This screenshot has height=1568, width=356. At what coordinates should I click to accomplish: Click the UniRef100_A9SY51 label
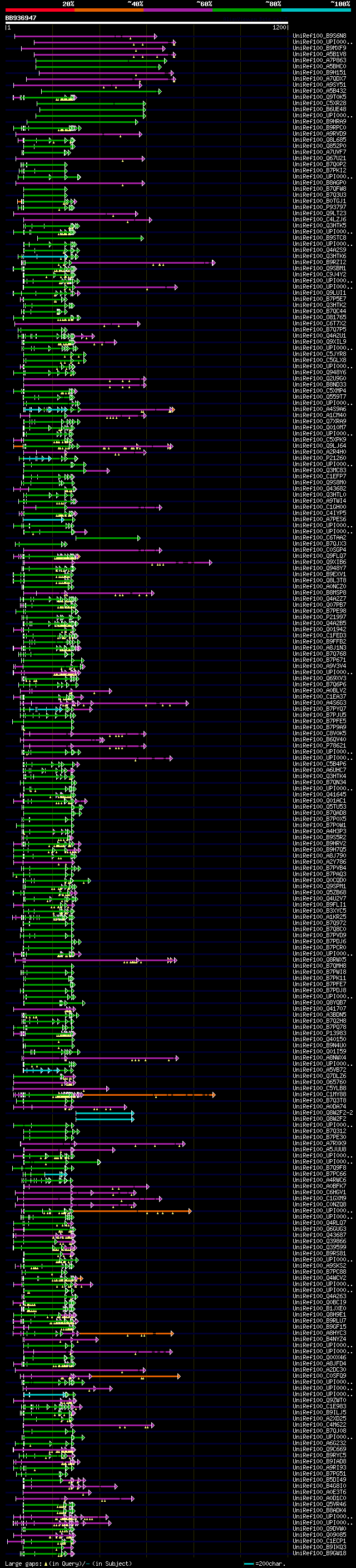pos(319,85)
